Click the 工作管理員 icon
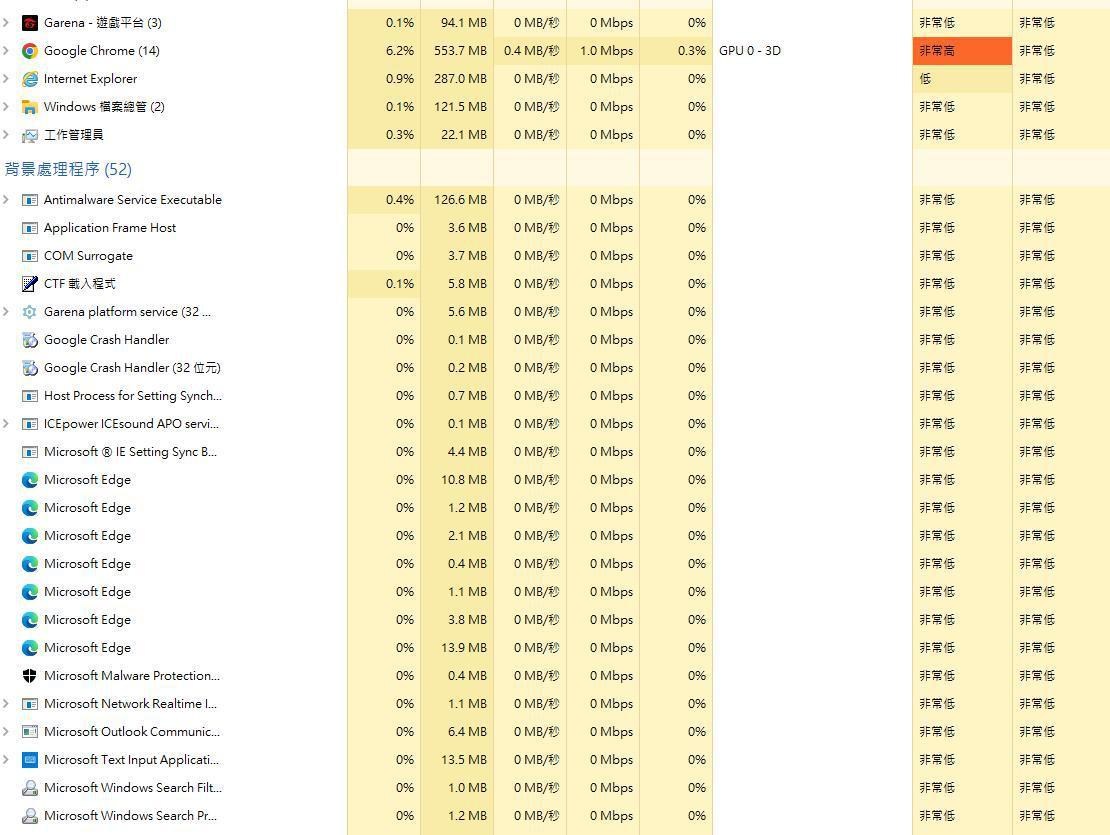 click(30, 135)
